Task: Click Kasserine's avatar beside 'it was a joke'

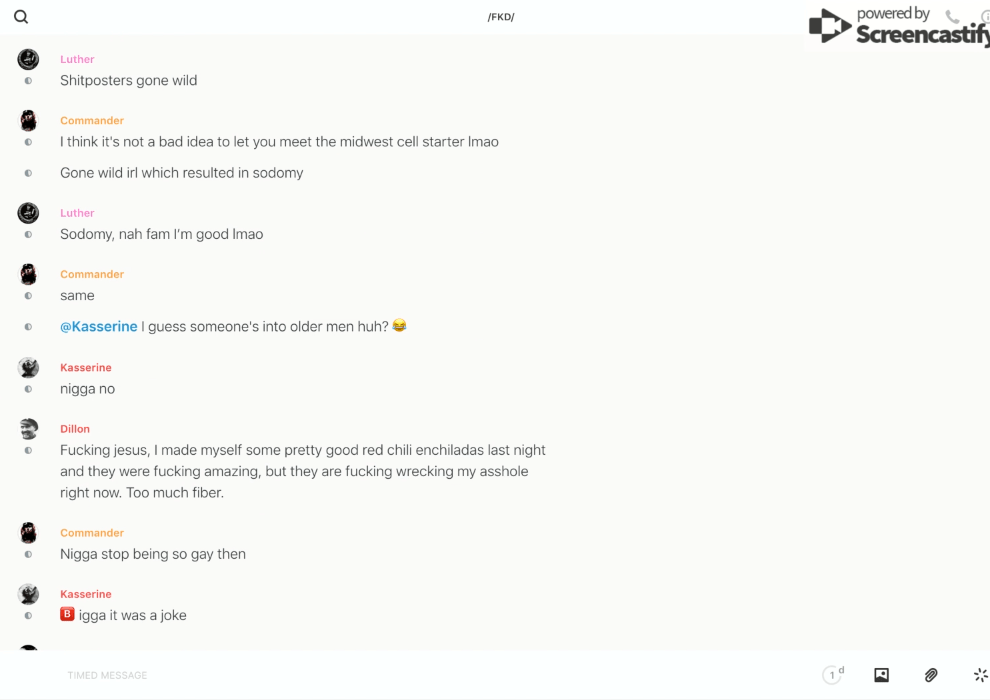Action: (28, 594)
